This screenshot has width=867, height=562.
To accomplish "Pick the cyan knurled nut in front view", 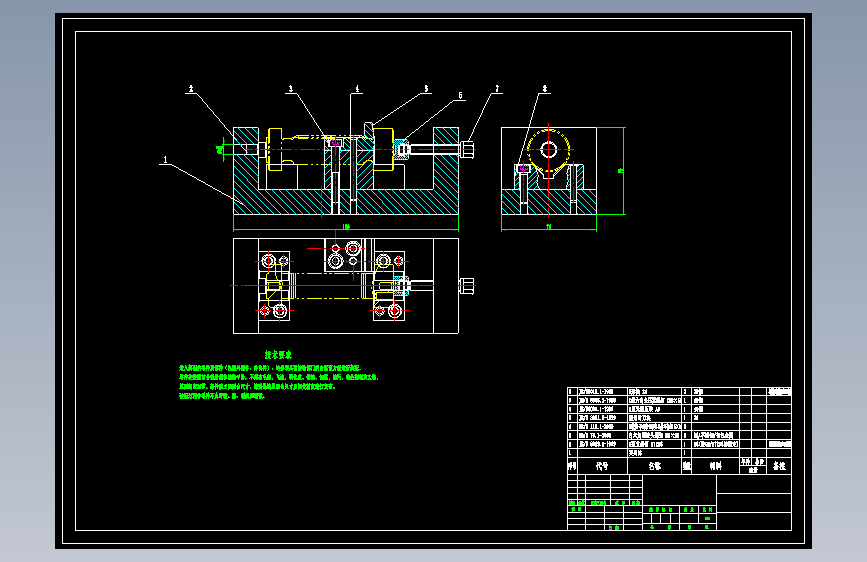I will click(x=402, y=150).
